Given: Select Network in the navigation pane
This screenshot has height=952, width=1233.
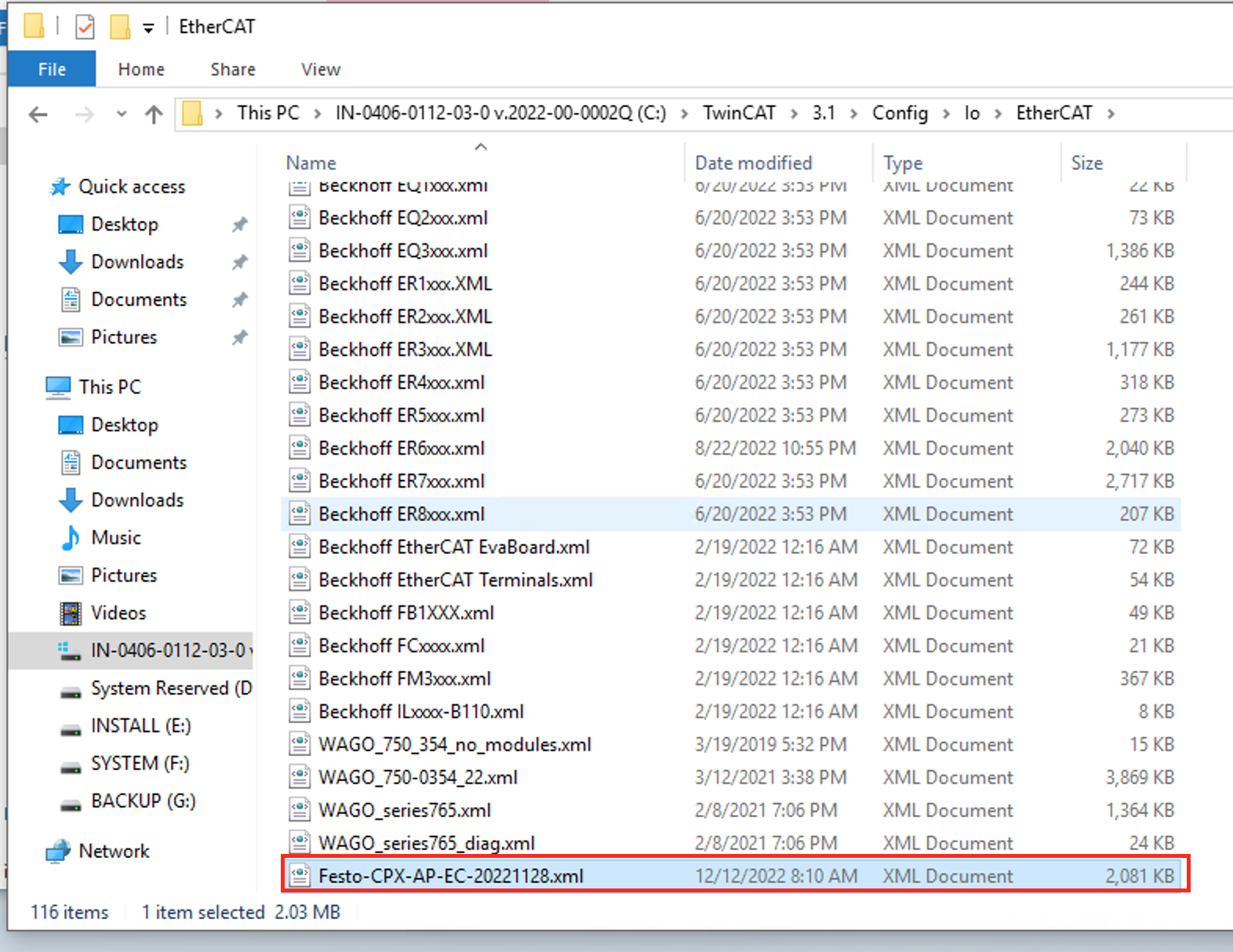Looking at the screenshot, I should pyautogui.click(x=114, y=851).
